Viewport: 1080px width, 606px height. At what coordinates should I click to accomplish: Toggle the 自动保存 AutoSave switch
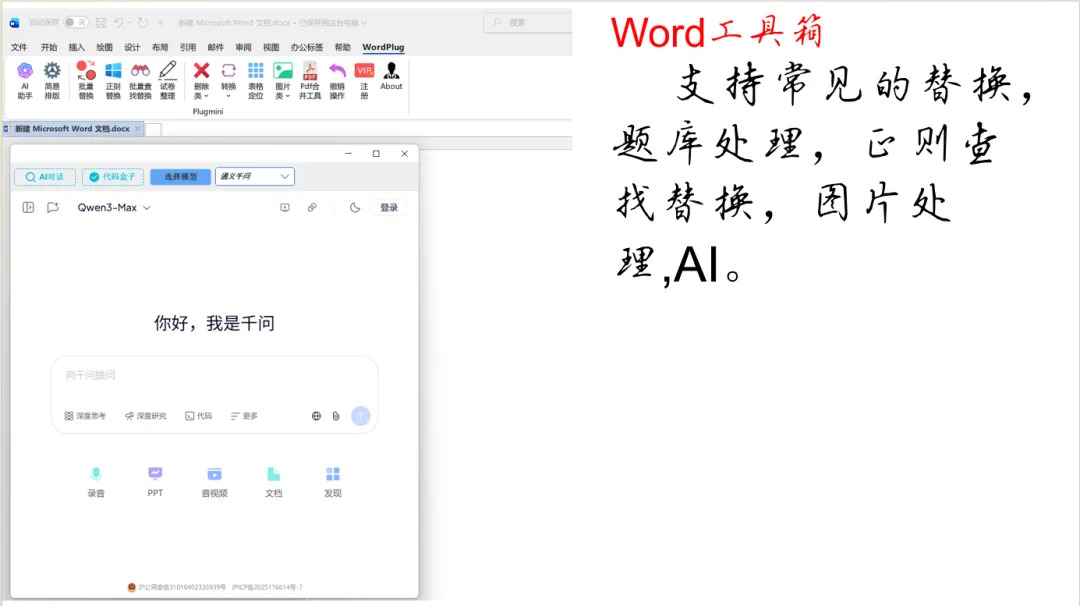point(76,23)
